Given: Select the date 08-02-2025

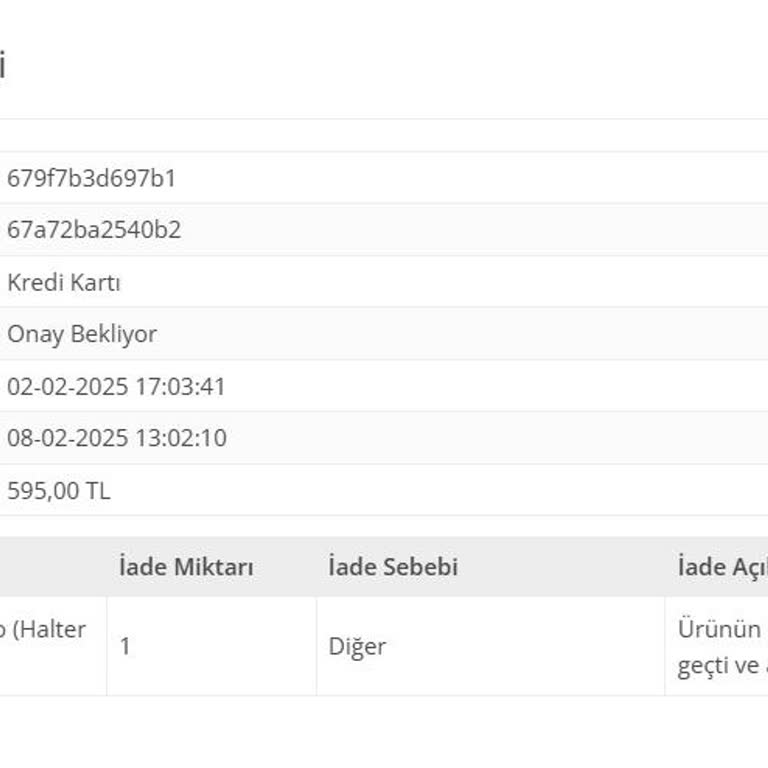Looking at the screenshot, I should (x=68, y=439).
